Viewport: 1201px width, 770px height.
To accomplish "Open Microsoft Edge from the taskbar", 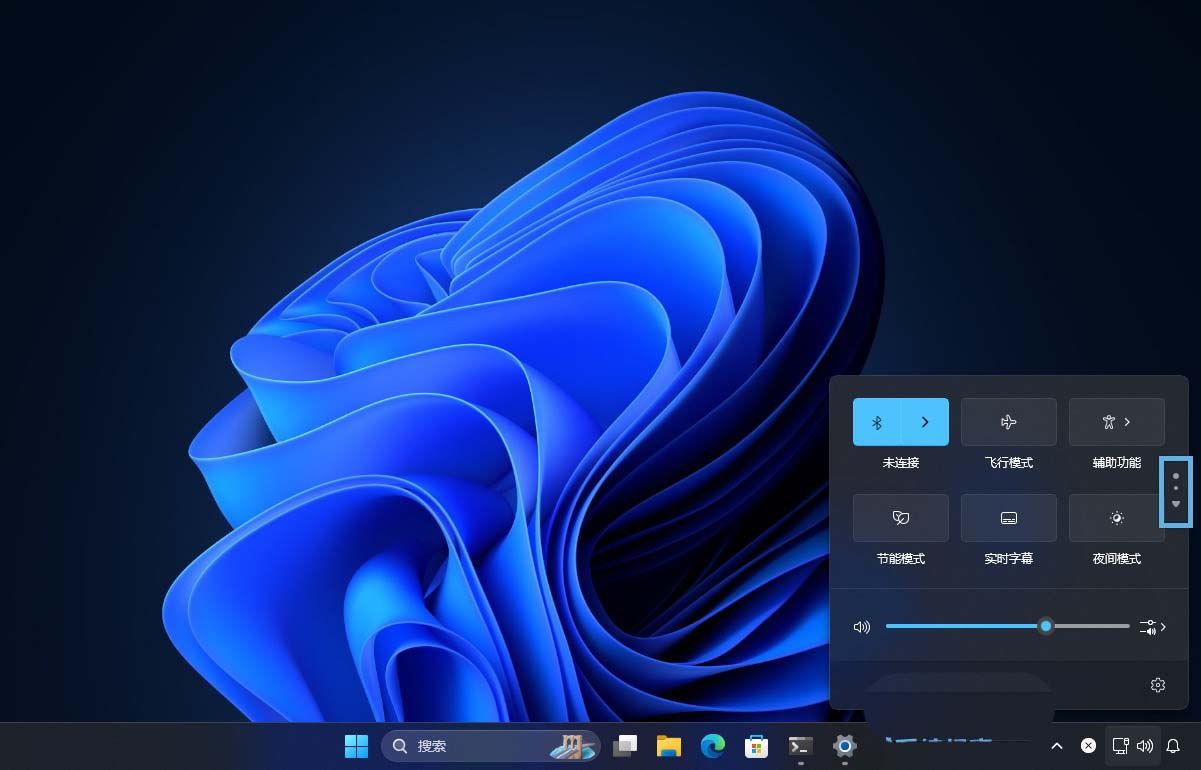I will click(712, 746).
